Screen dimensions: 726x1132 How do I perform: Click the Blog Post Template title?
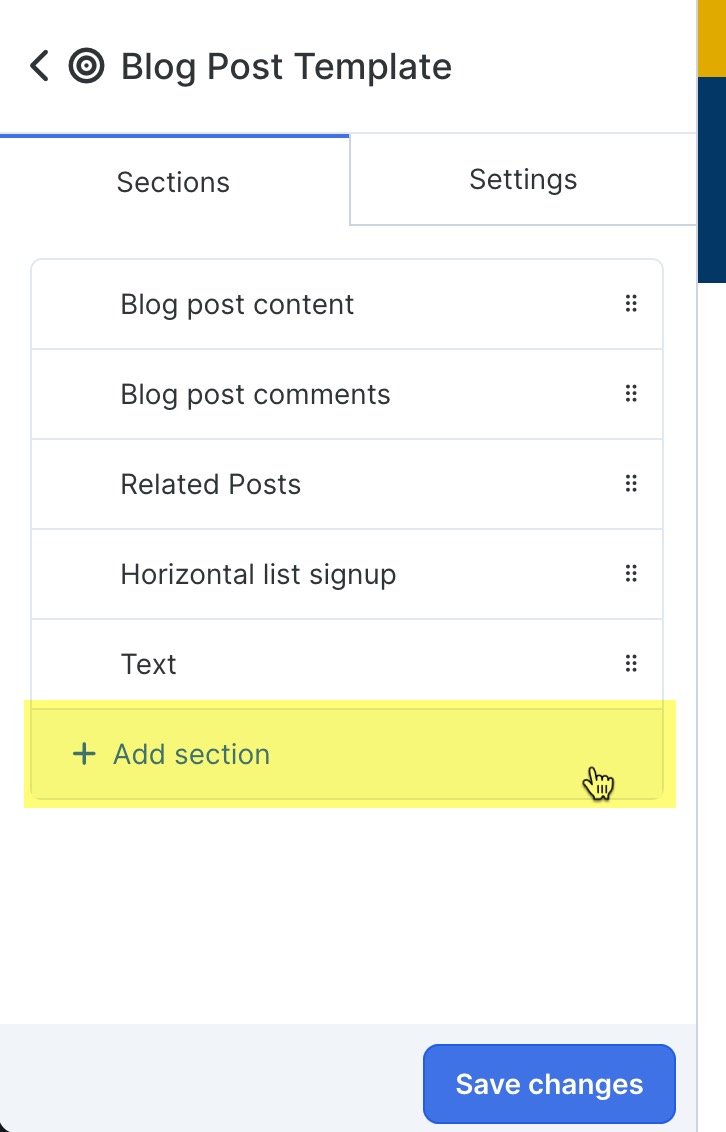[285, 66]
